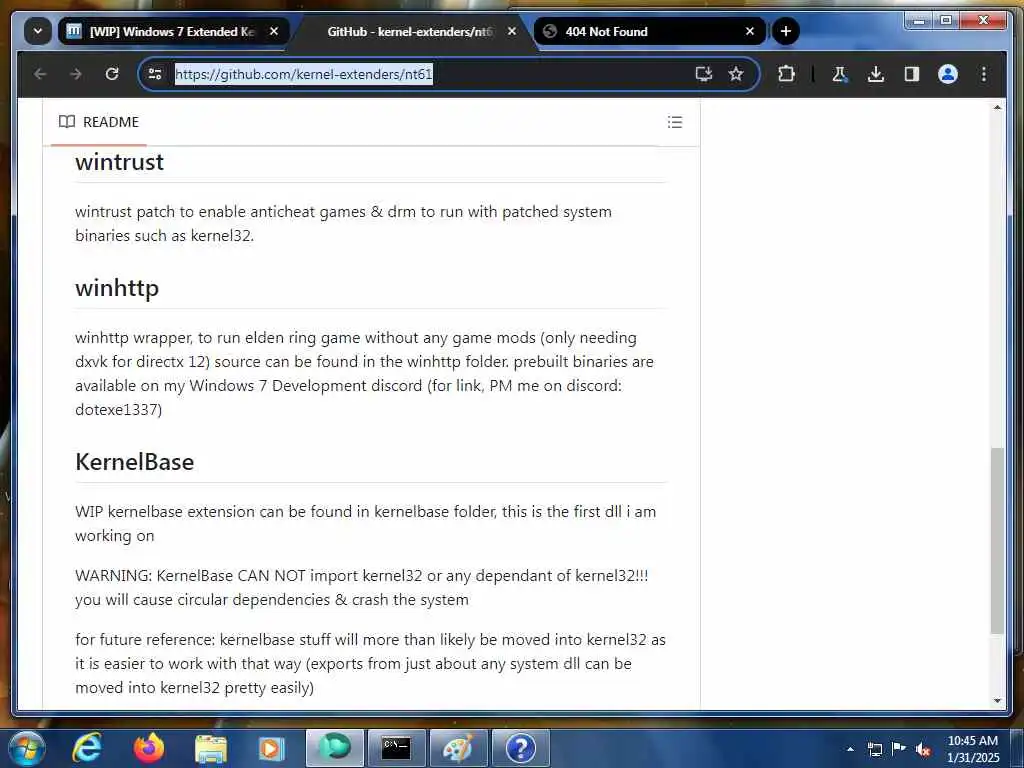Select the README tab

coord(99,122)
